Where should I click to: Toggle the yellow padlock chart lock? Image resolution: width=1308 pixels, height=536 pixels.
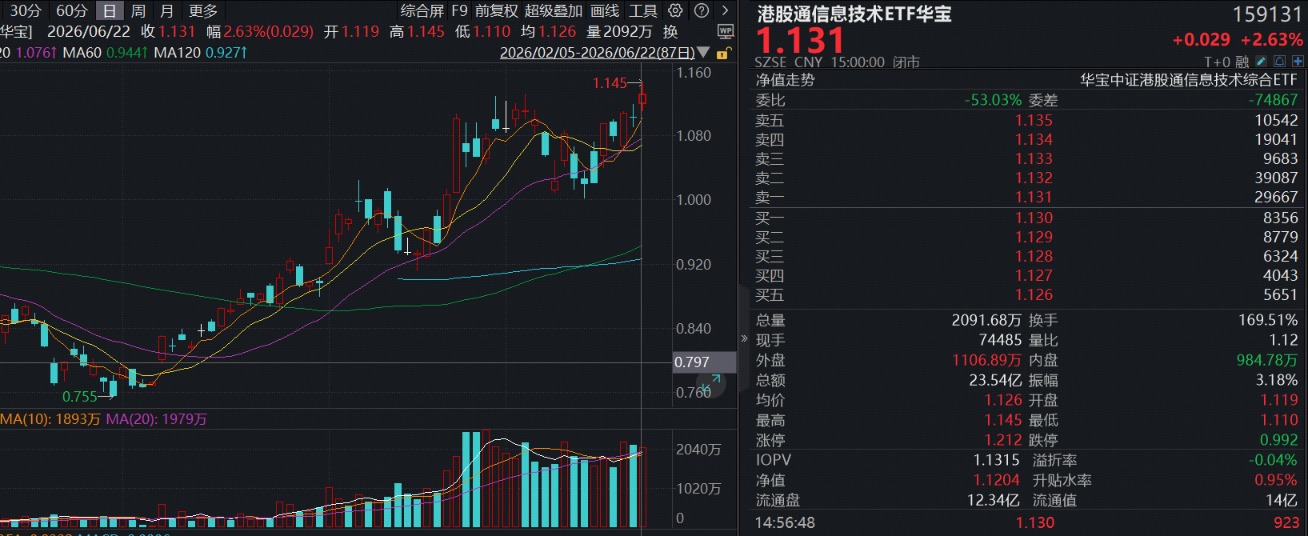pyautogui.click(x=724, y=52)
